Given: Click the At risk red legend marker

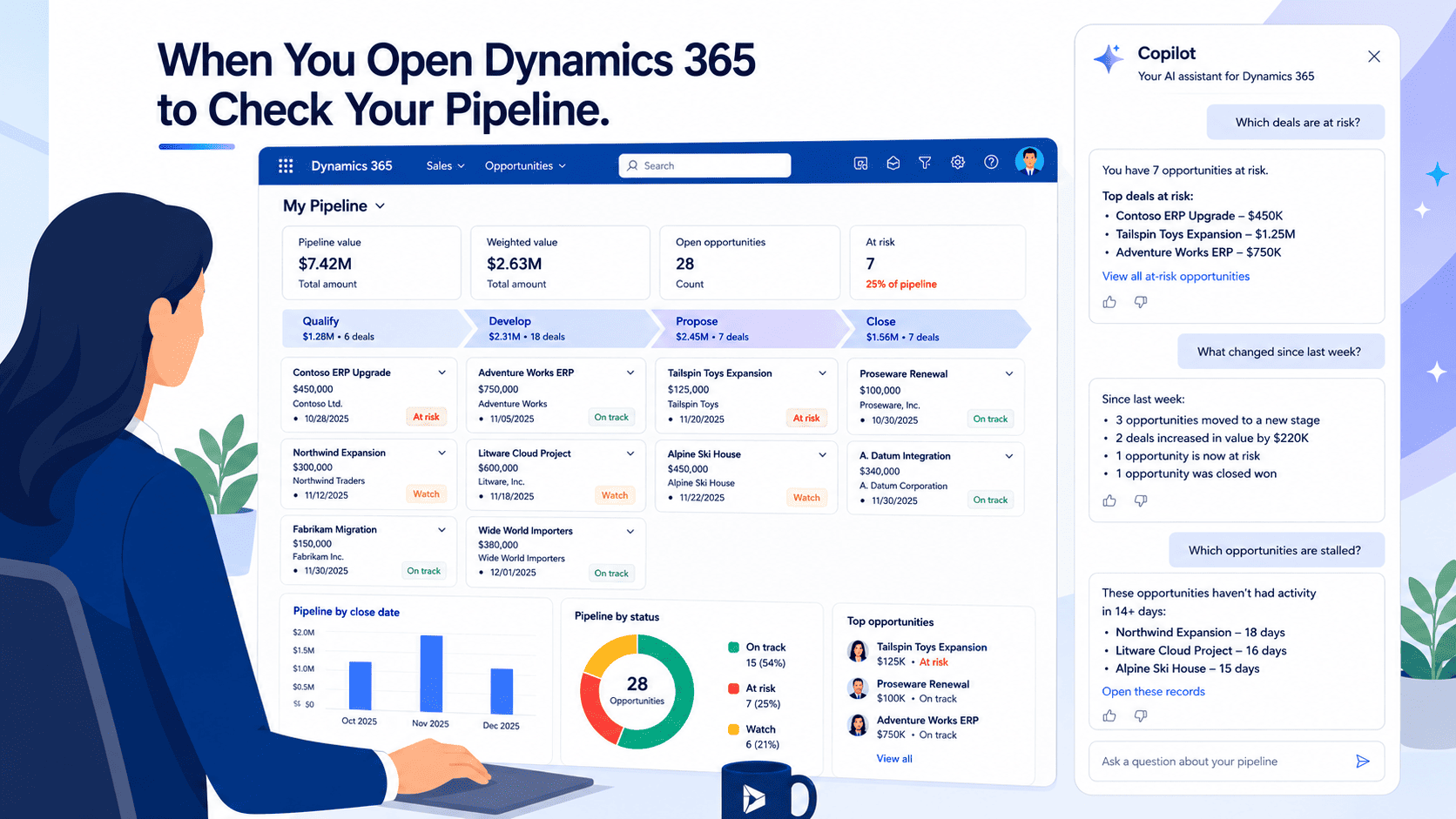Looking at the screenshot, I should [733, 688].
